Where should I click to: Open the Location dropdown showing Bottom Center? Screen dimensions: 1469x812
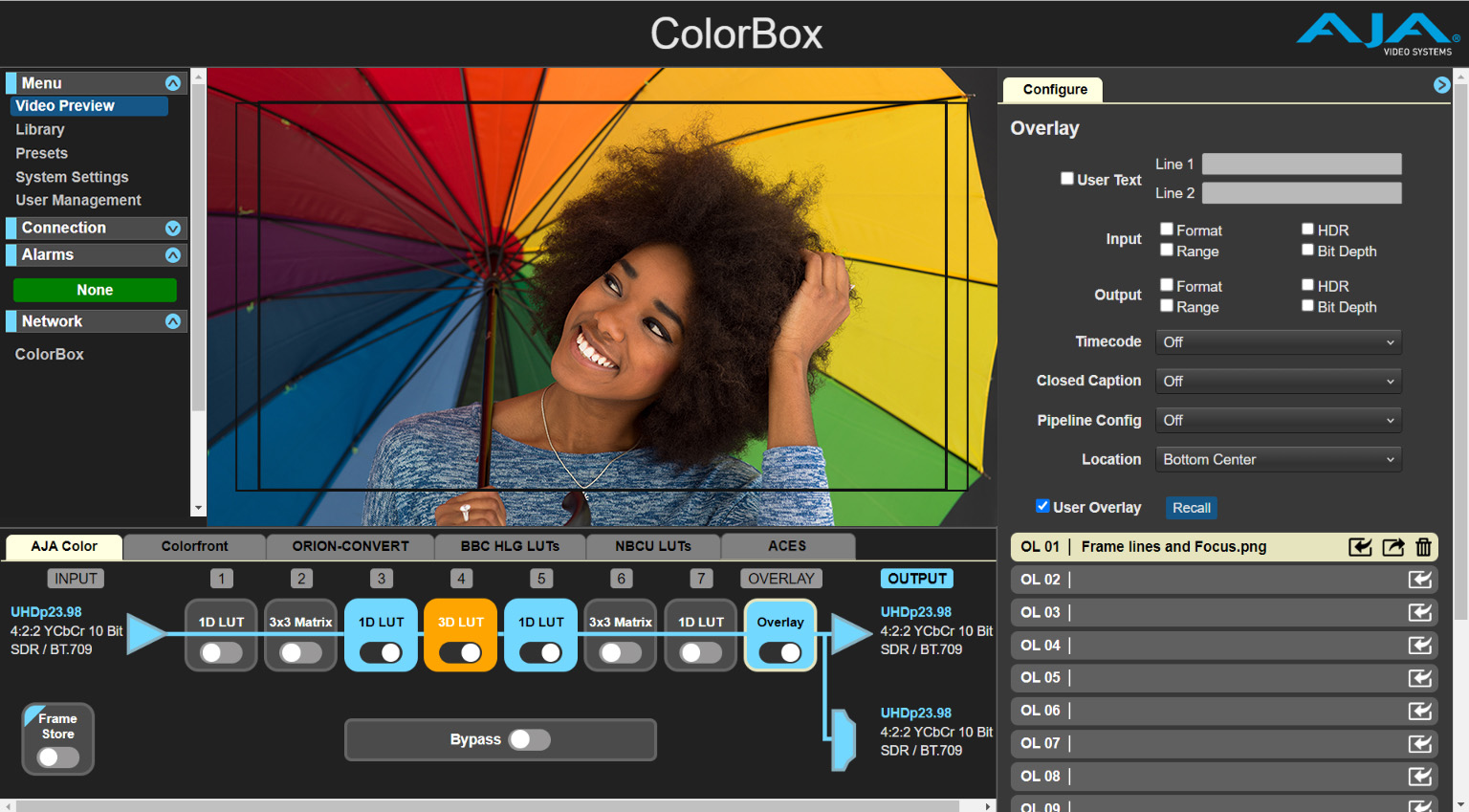click(x=1278, y=459)
